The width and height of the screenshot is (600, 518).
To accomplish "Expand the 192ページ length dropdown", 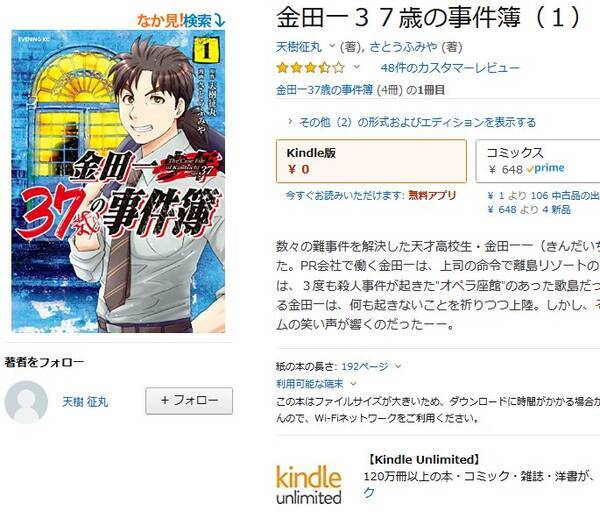I will (398, 366).
